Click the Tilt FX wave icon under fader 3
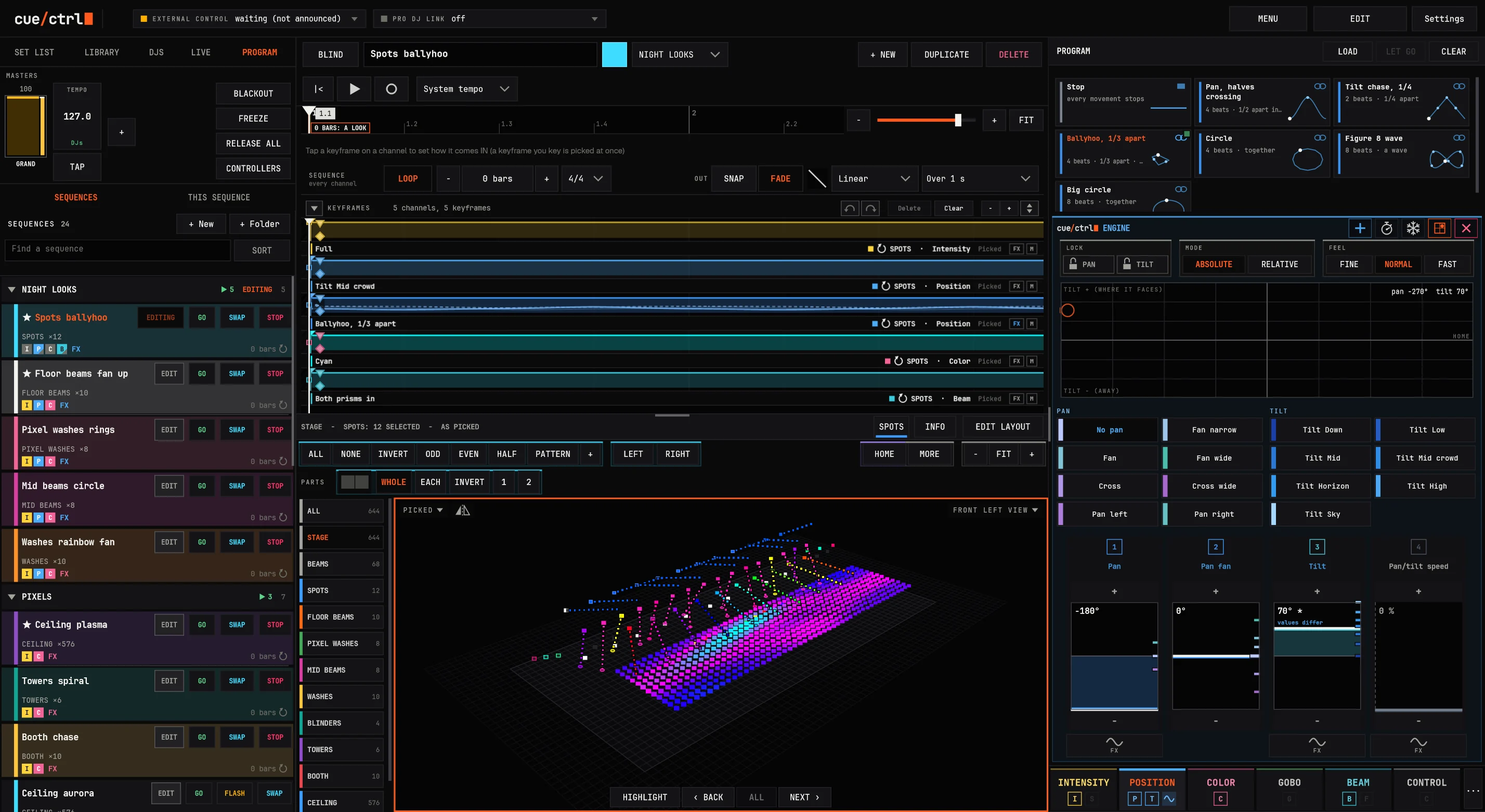Viewport: 1485px width, 812px height. tap(1317, 744)
